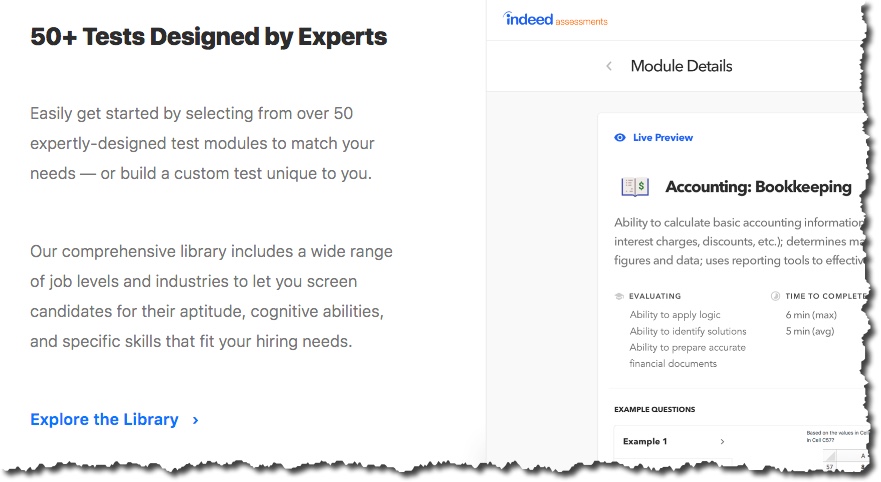
Task: Click the Evaluating section label
Action: [655, 297]
